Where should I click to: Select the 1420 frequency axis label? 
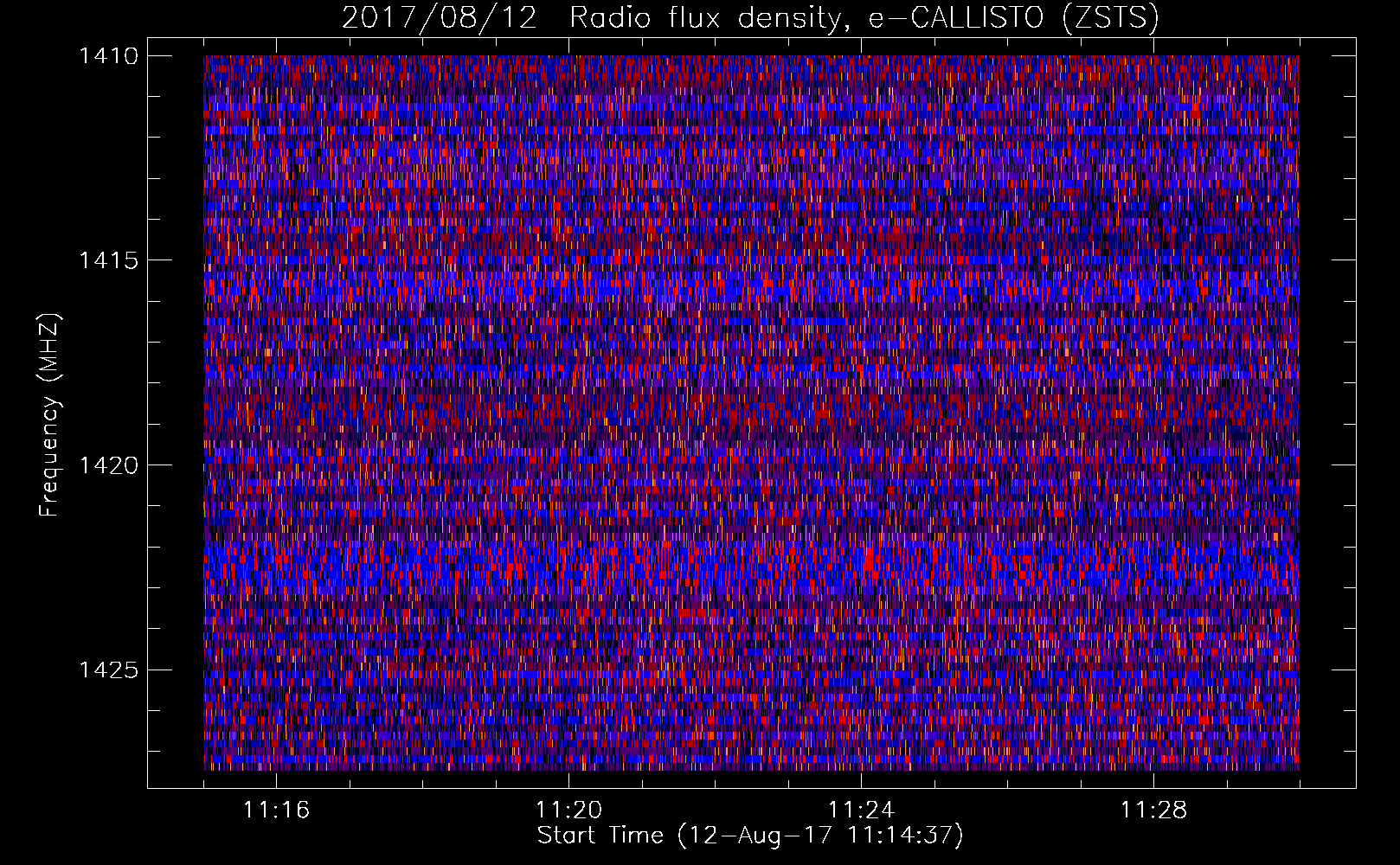click(108, 465)
